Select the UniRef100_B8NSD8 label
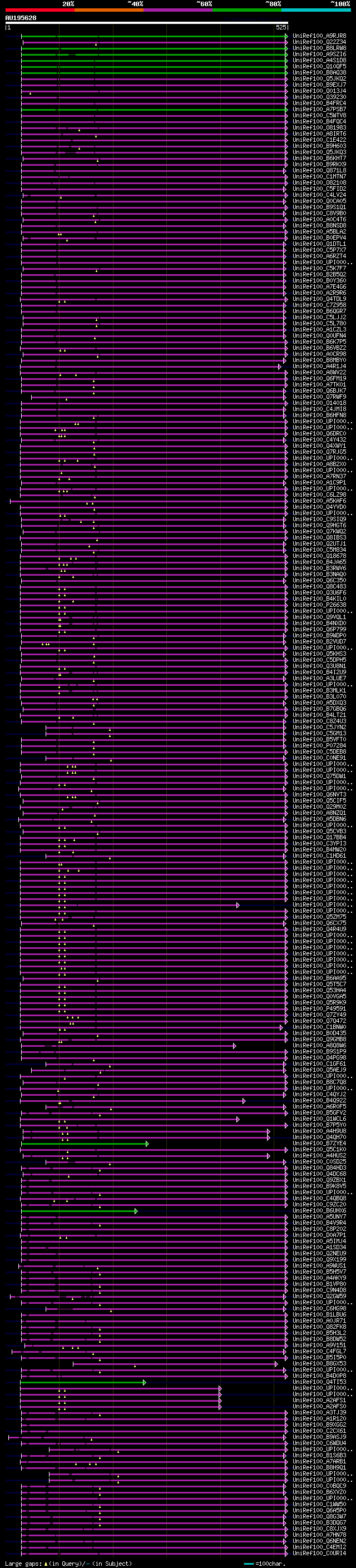 (x=319, y=226)
